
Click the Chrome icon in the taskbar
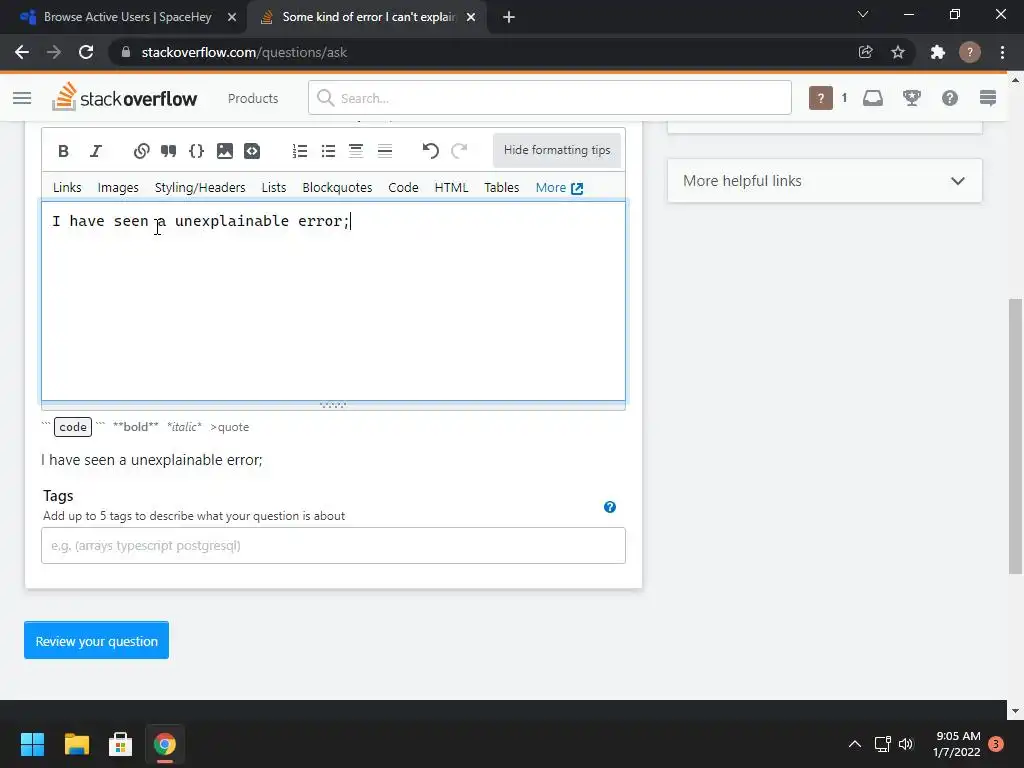click(165, 744)
